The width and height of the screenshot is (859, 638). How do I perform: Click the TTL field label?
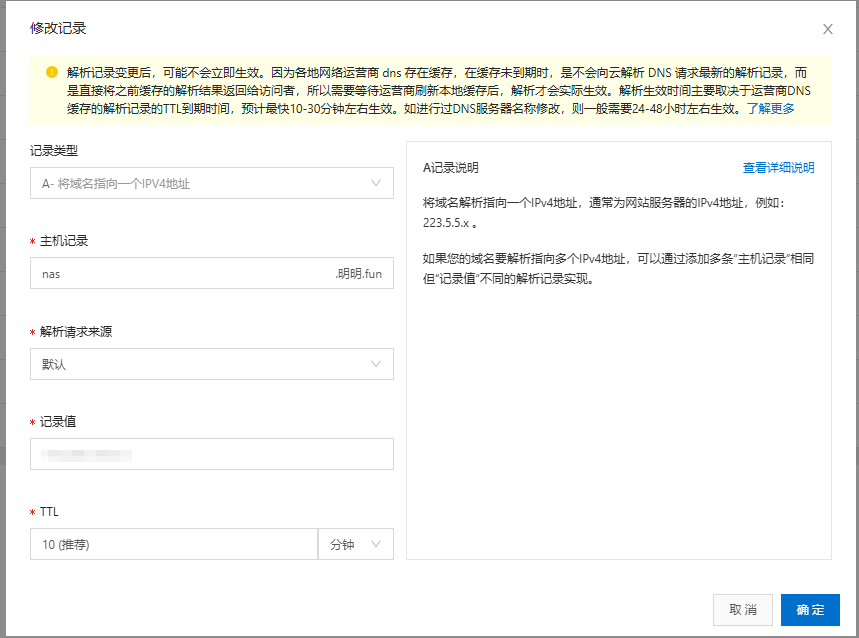click(x=49, y=511)
